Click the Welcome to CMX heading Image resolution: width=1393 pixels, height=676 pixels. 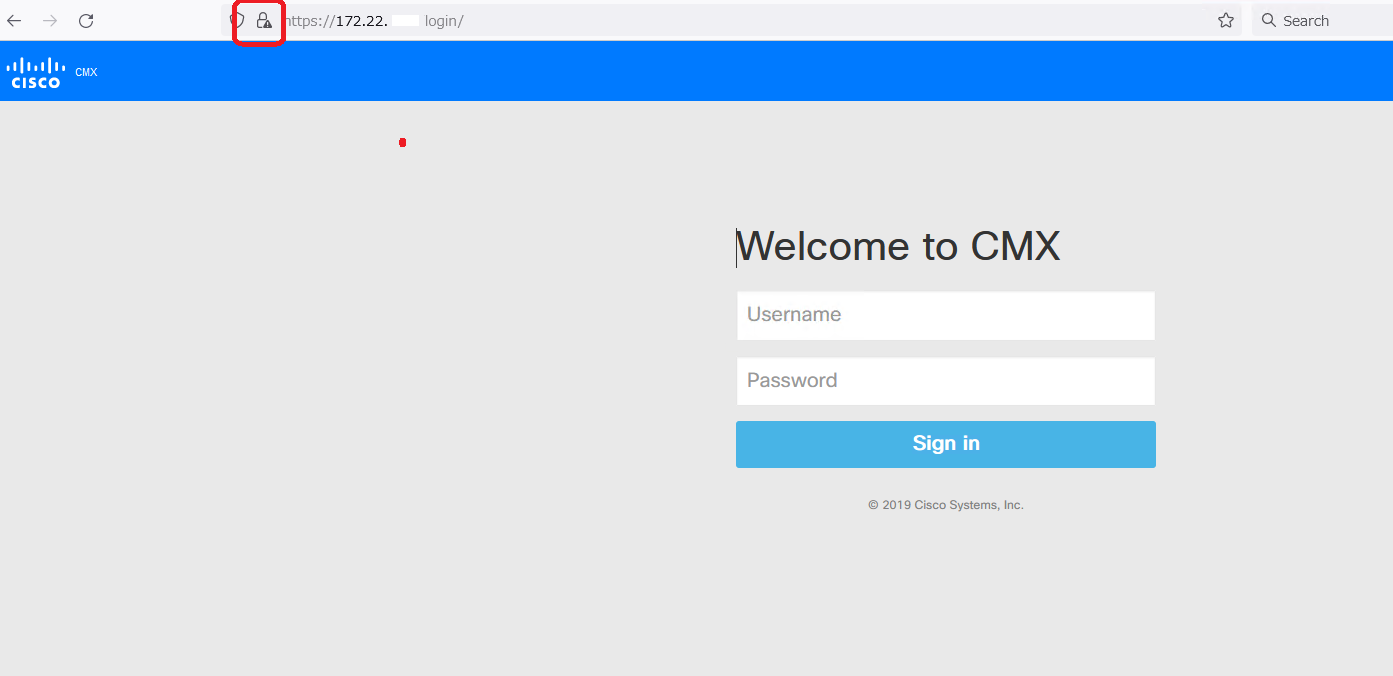pos(898,246)
